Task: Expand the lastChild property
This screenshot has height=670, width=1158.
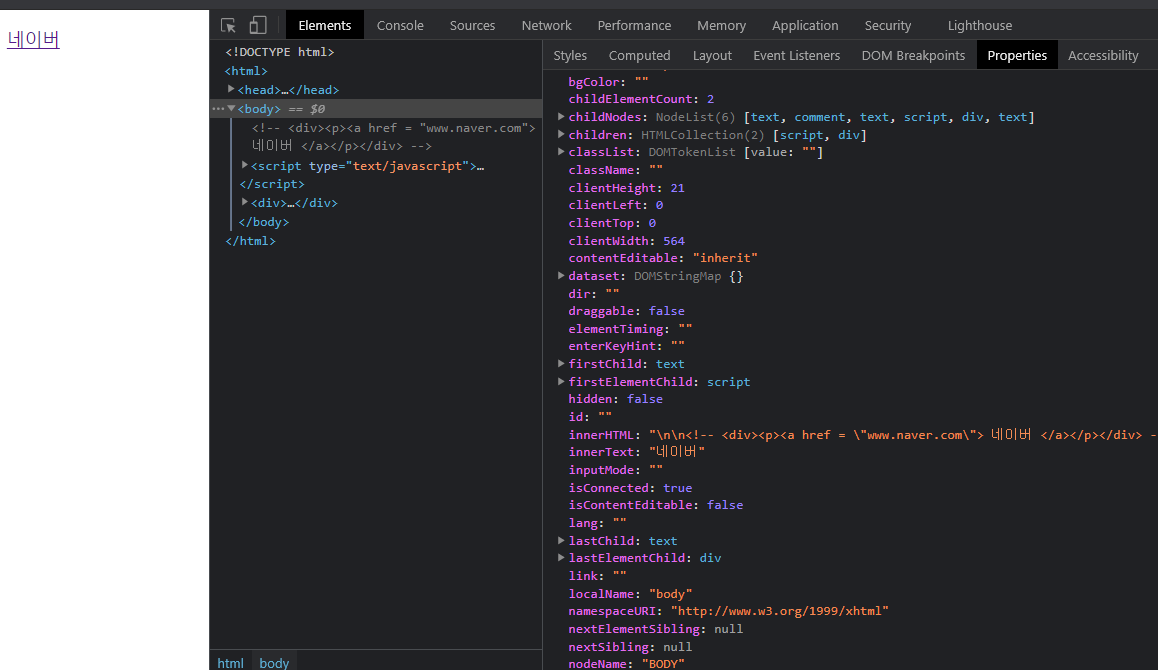Action: [561, 540]
